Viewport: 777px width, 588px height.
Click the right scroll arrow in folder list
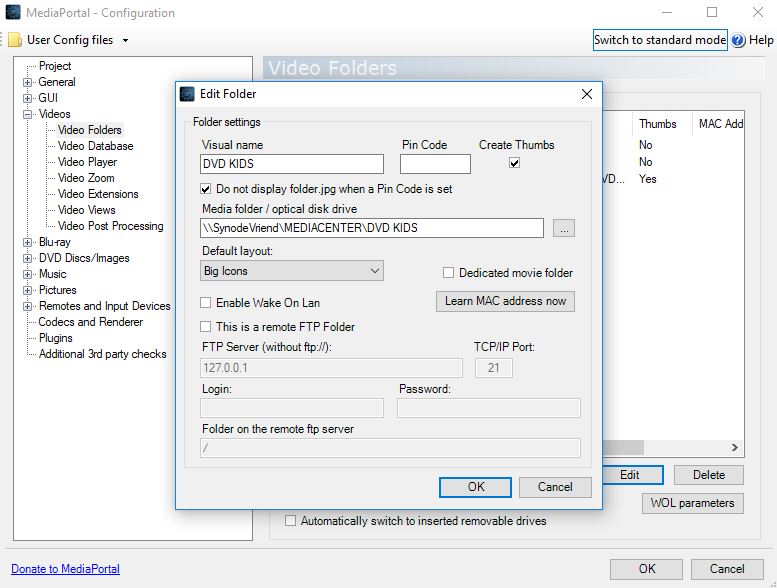[x=735, y=448]
